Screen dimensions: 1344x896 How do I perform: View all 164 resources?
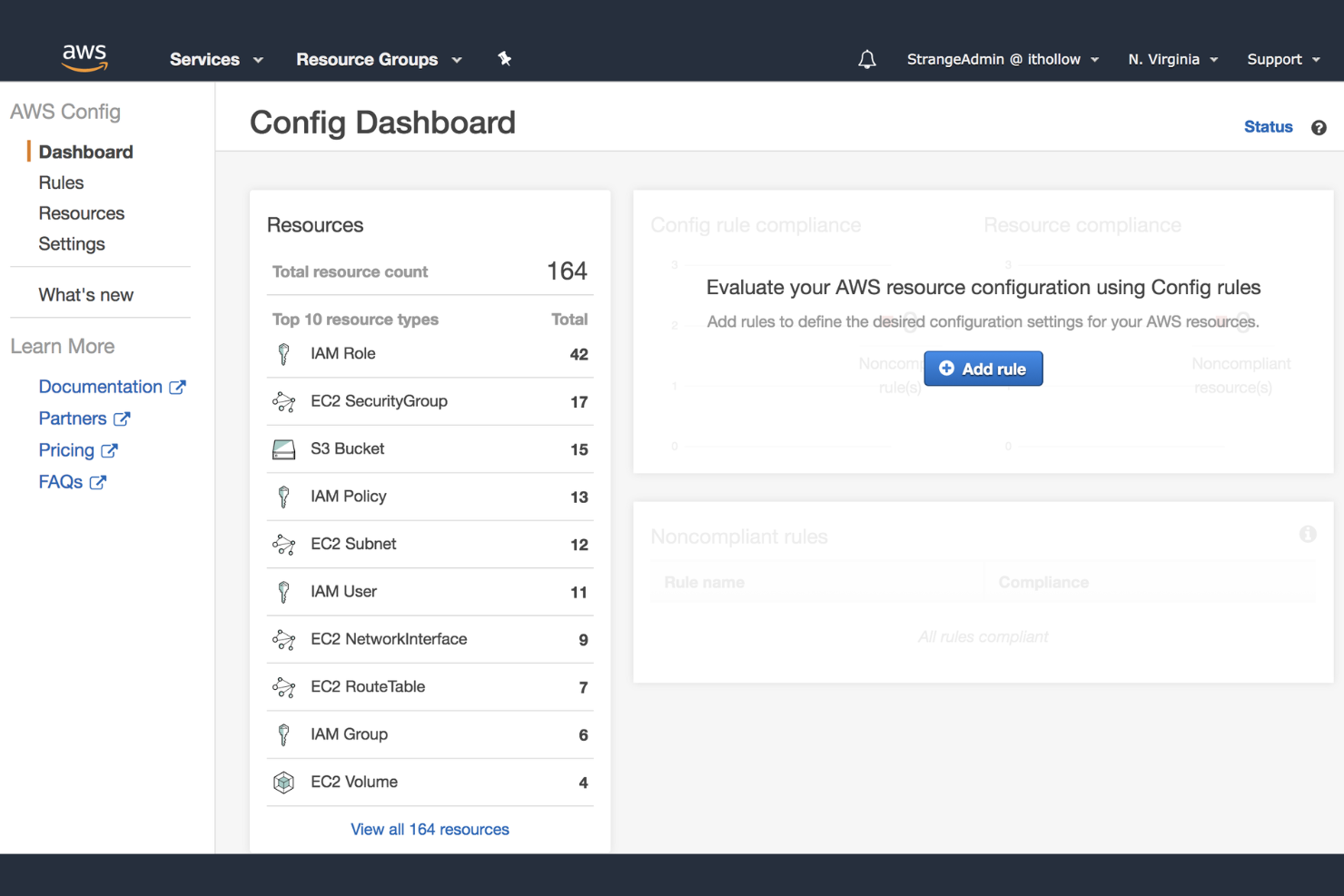pos(429,829)
